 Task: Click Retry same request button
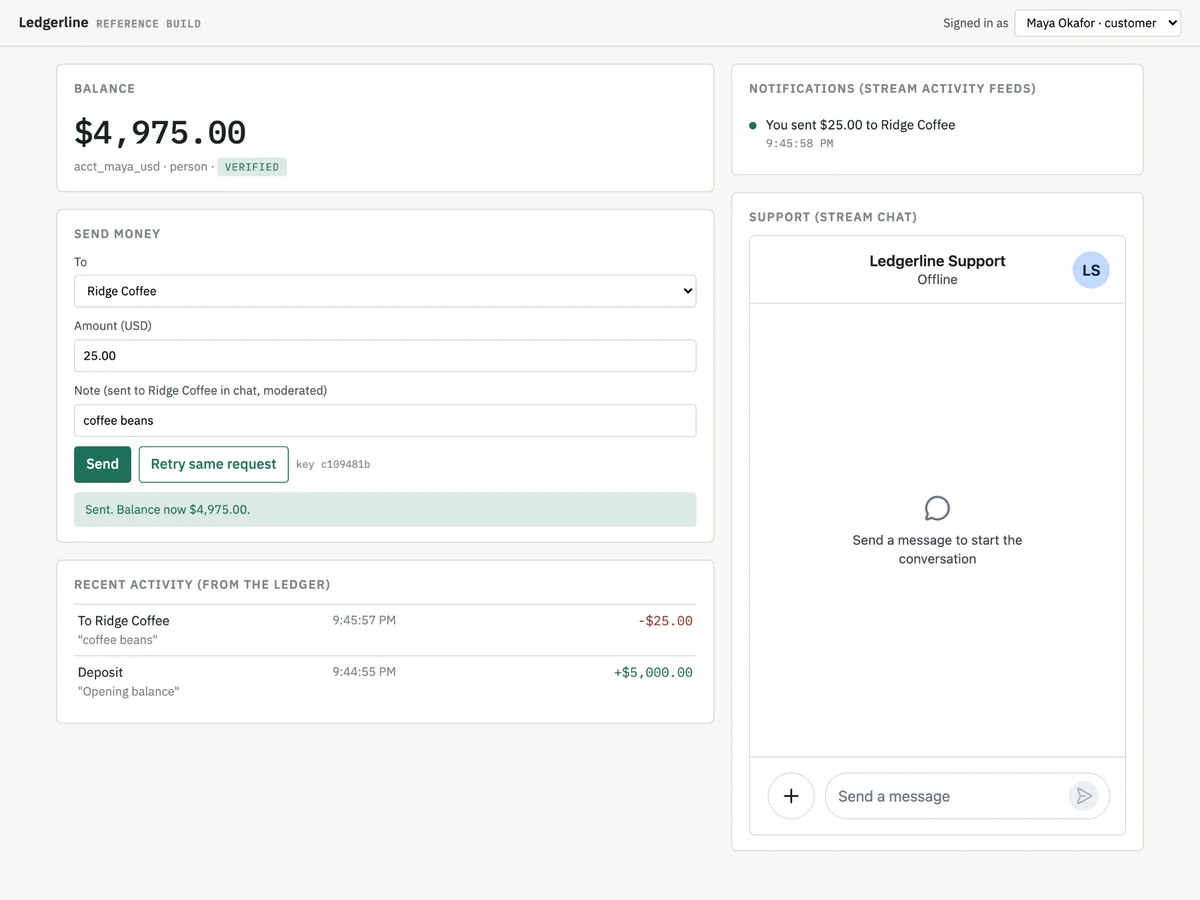(x=213, y=464)
